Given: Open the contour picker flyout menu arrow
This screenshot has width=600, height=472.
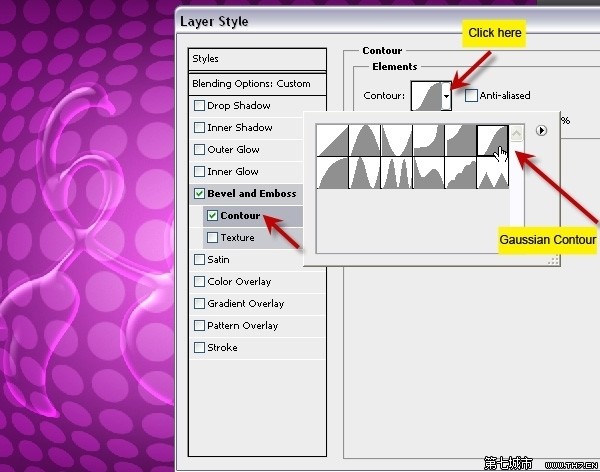Looking at the screenshot, I should click(x=541, y=130).
